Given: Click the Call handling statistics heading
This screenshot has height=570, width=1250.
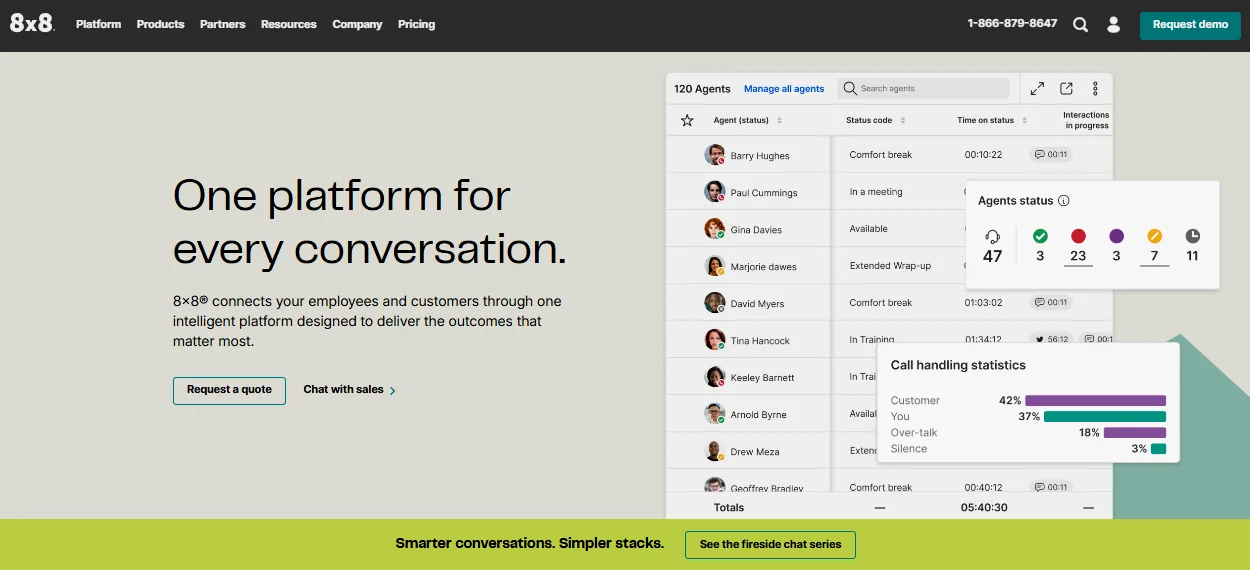Looking at the screenshot, I should tap(958, 365).
